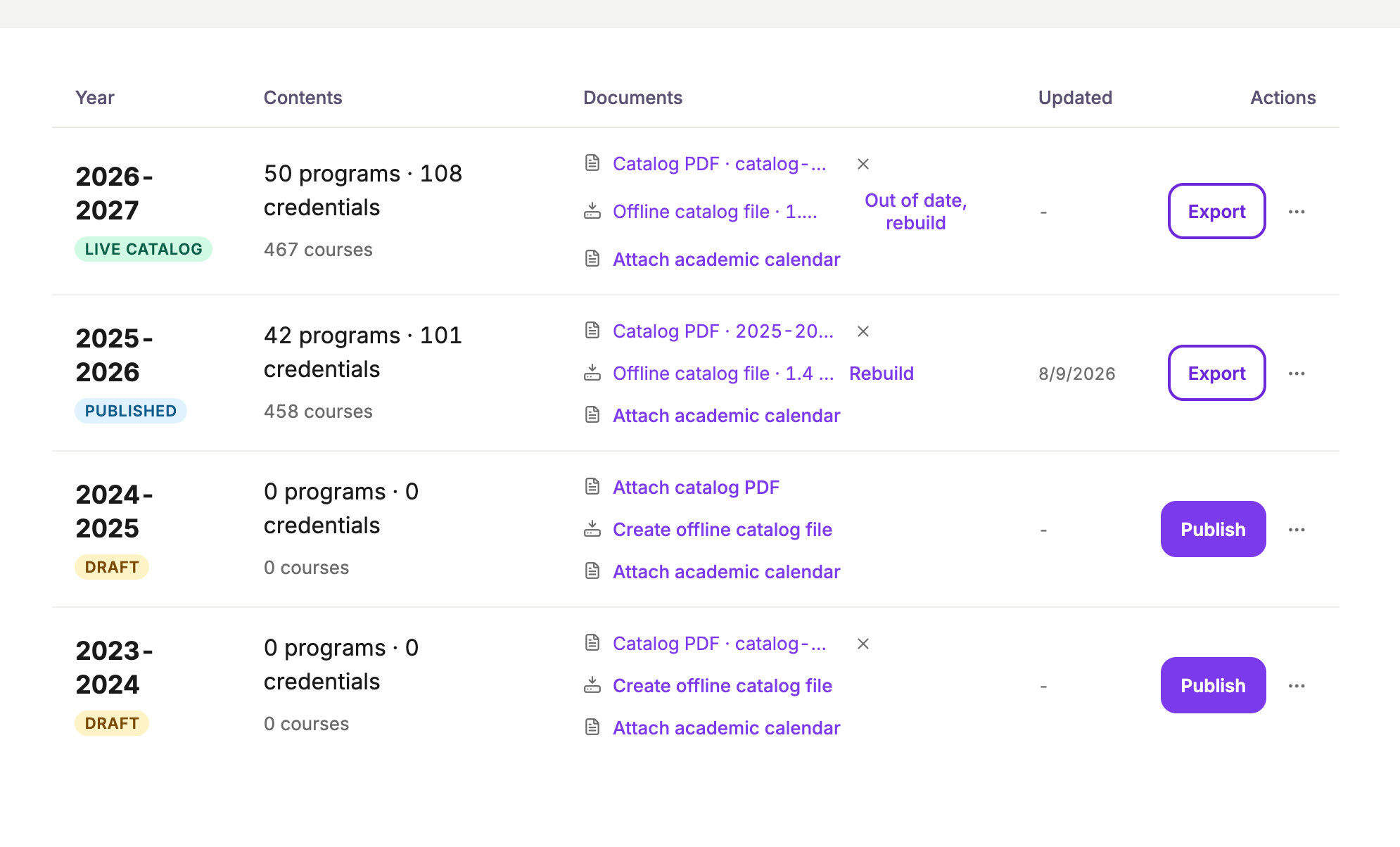Publish the 2023-2024 draft catalog
This screenshot has height=847, width=1400.
[1213, 685]
